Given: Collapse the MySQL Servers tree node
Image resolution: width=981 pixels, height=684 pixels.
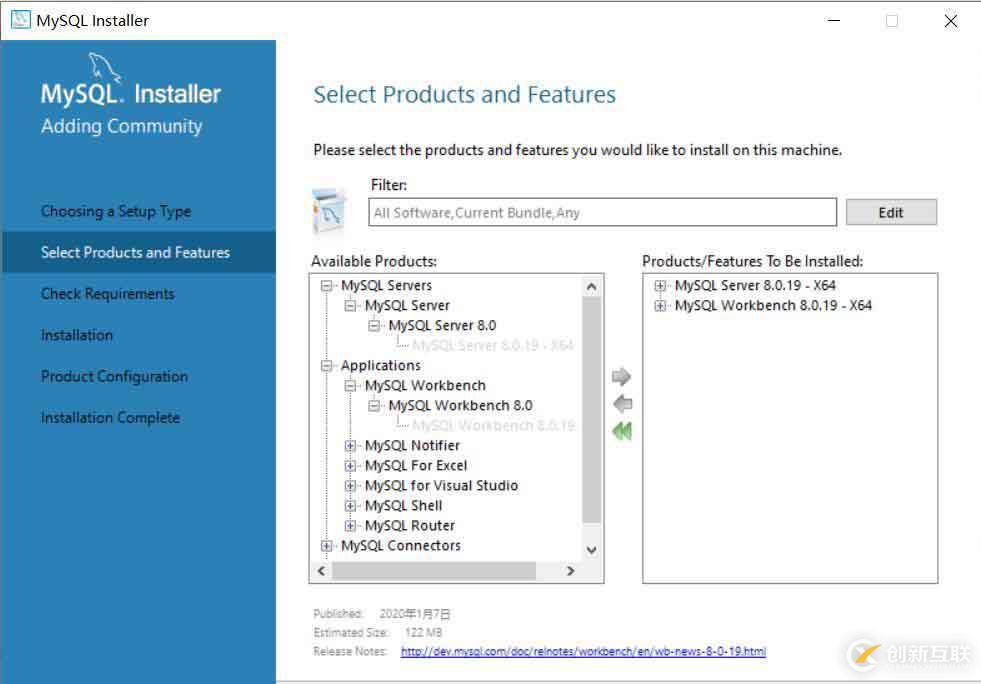Looking at the screenshot, I should point(326,286).
